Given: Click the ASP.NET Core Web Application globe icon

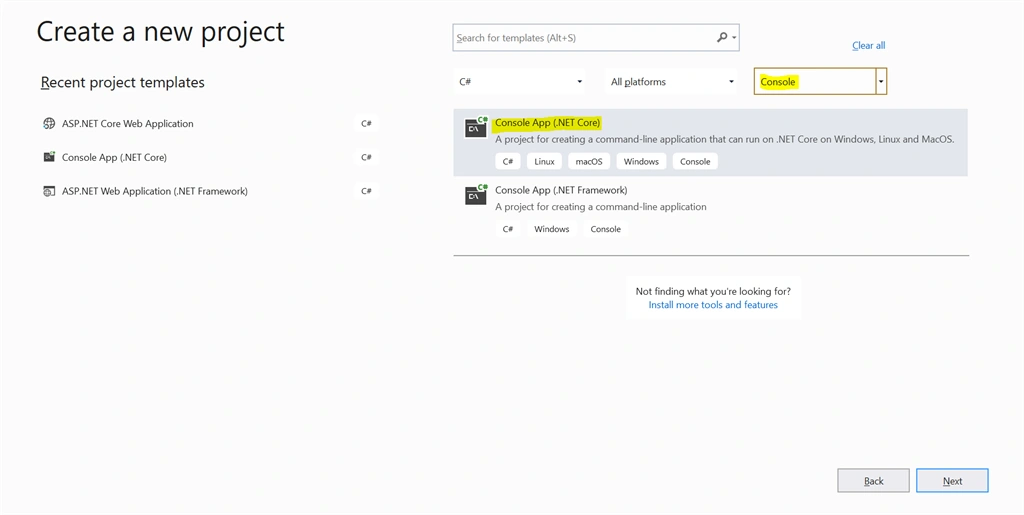Looking at the screenshot, I should click(48, 123).
